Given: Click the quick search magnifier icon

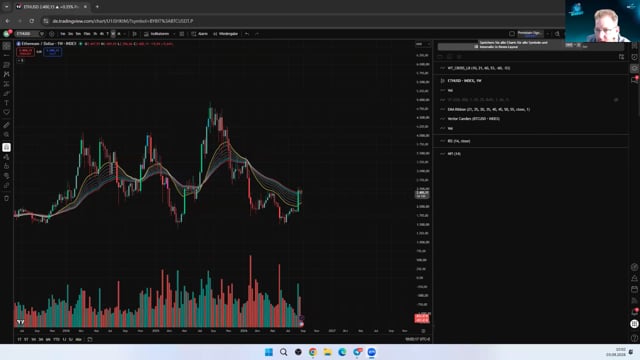Looking at the screenshot, I should (x=557, y=34).
